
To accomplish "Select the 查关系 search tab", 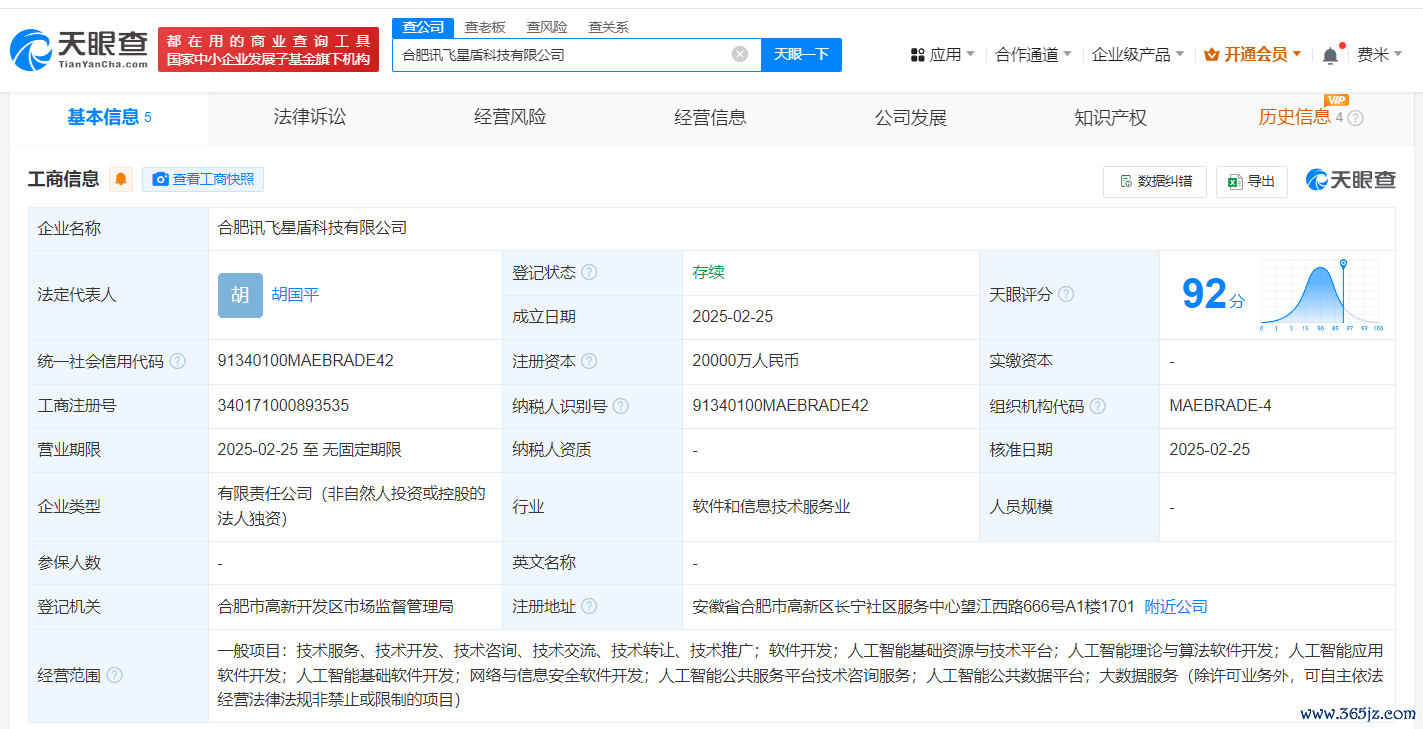I will (608, 27).
